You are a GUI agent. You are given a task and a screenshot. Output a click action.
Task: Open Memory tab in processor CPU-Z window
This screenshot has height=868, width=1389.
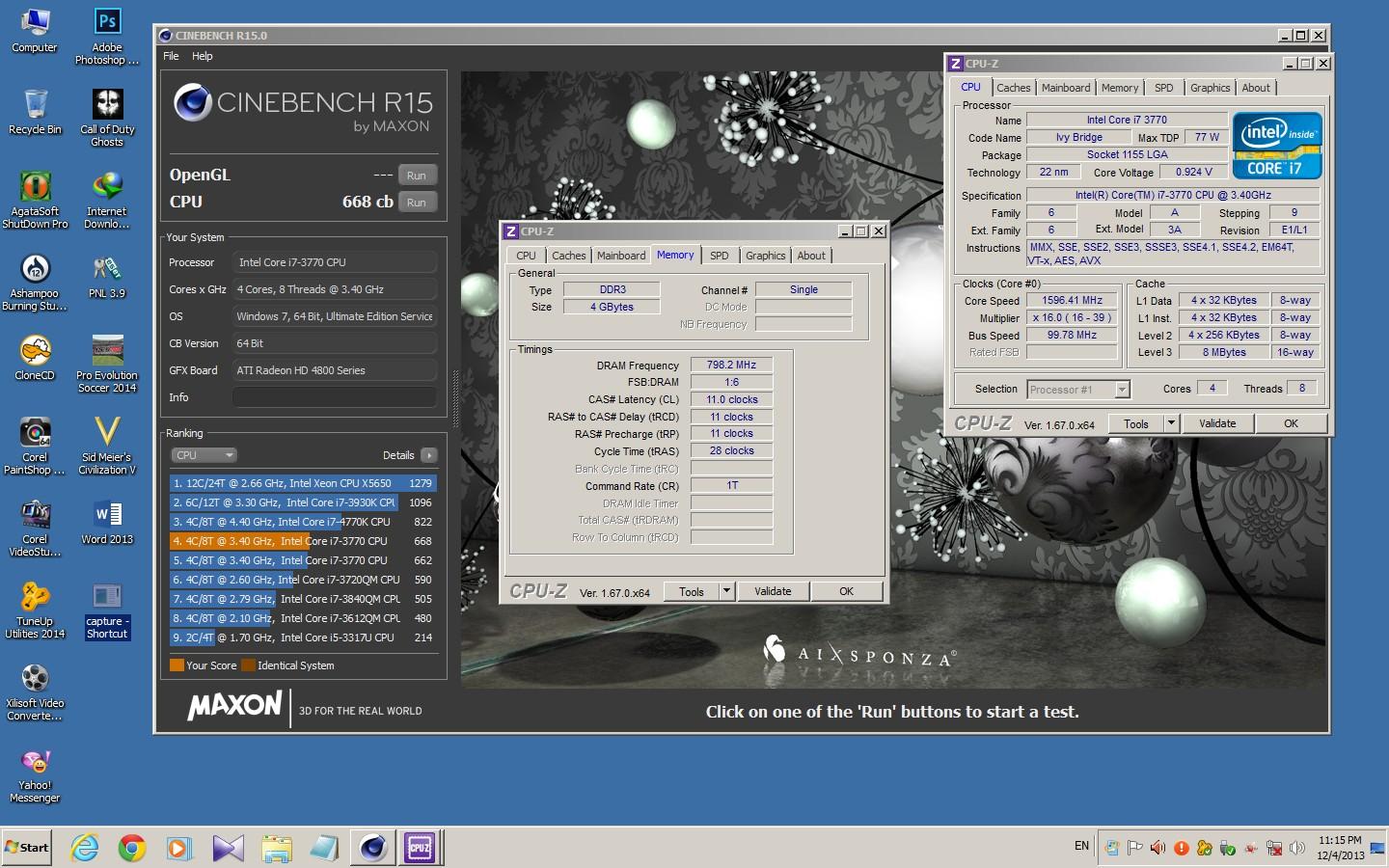click(1120, 88)
